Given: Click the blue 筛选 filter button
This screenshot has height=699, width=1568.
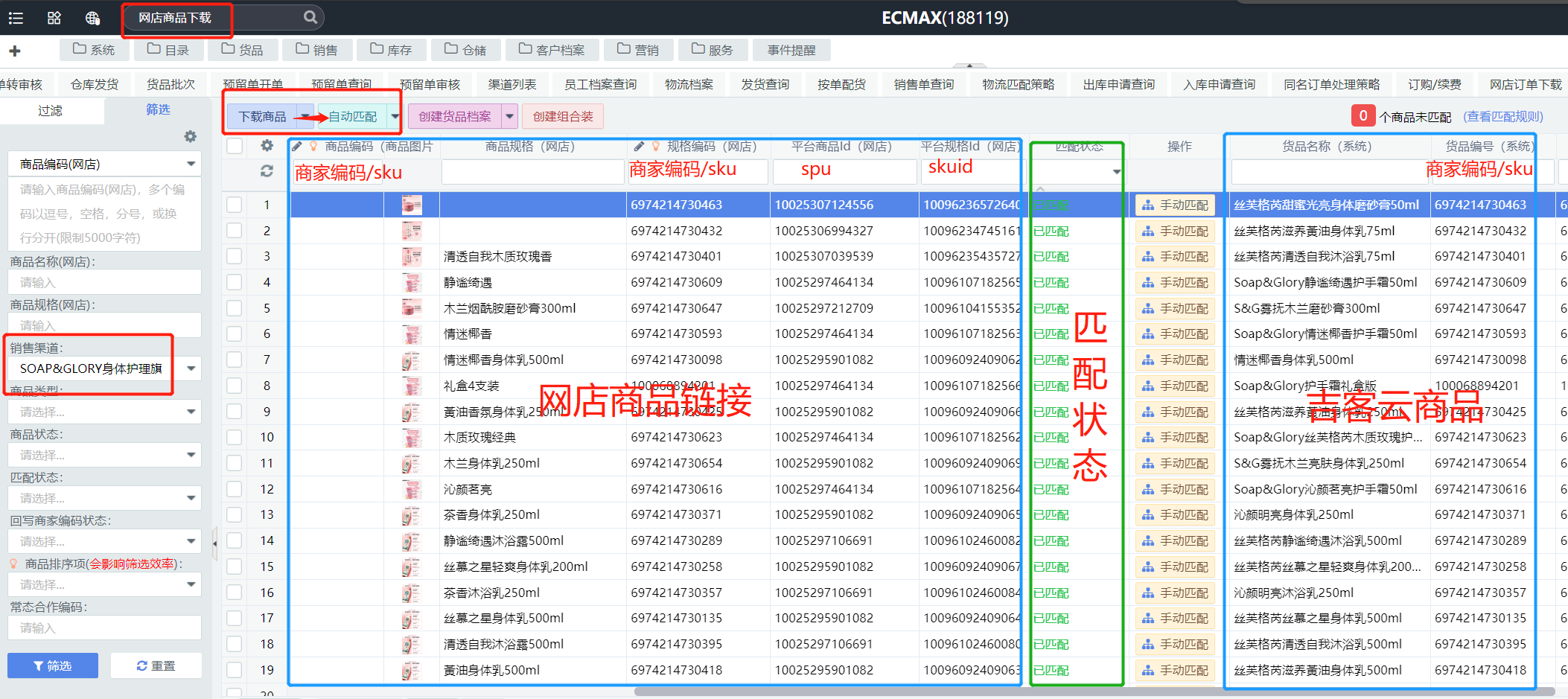Looking at the screenshot, I should click(53, 666).
